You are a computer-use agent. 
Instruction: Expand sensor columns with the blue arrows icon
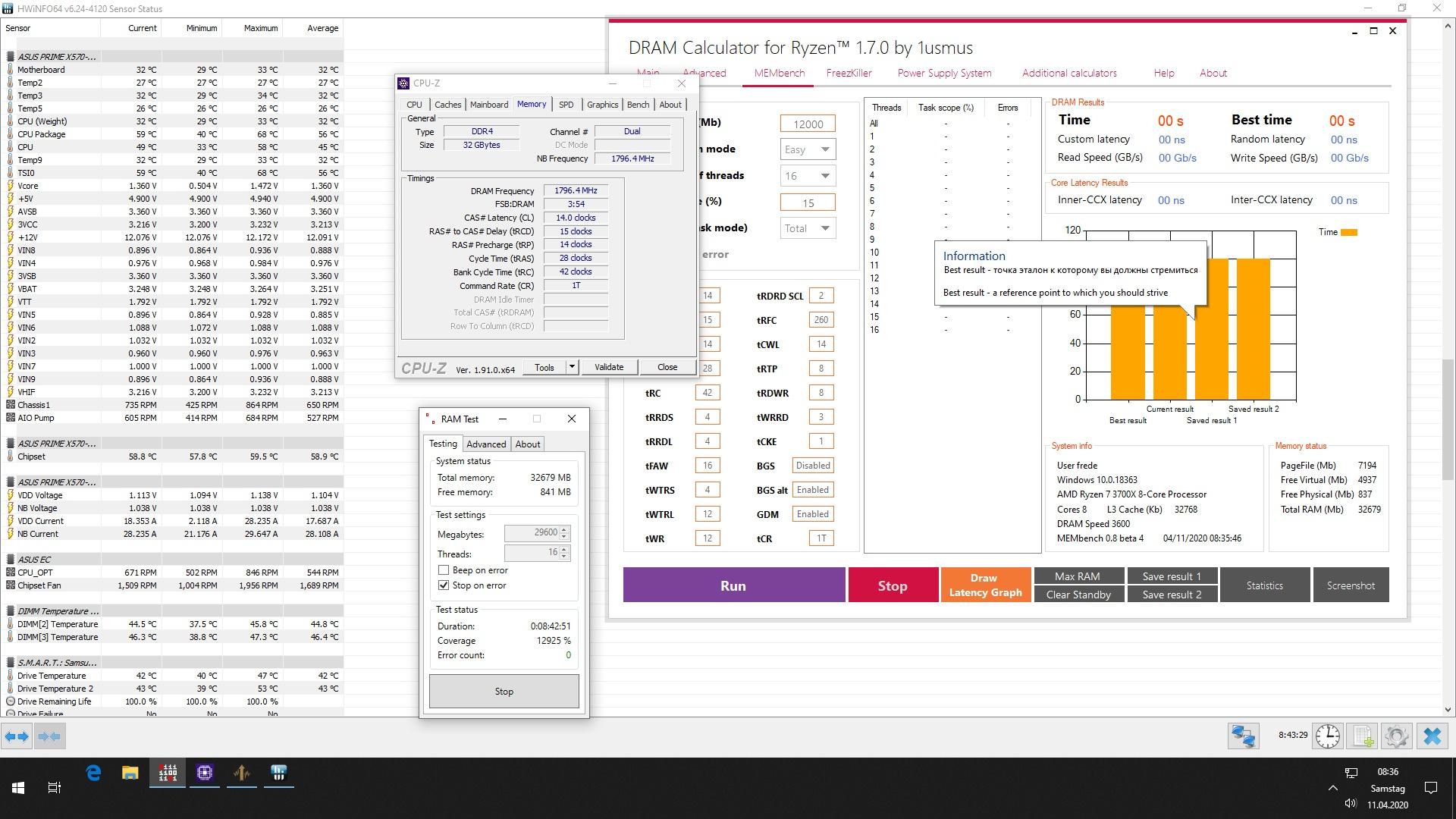17,736
